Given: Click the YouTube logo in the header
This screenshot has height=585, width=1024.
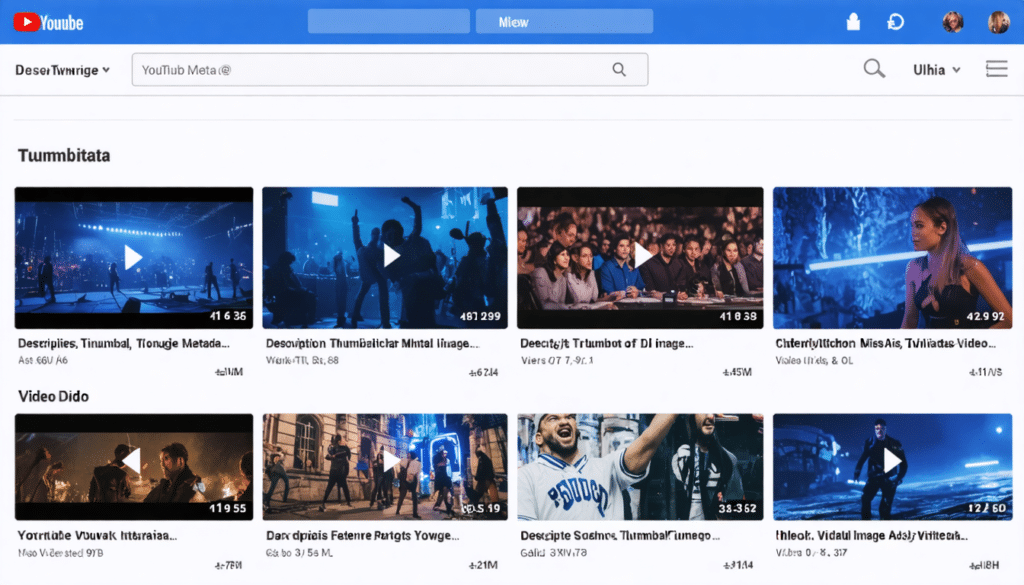Looking at the screenshot, I should click(x=48, y=23).
